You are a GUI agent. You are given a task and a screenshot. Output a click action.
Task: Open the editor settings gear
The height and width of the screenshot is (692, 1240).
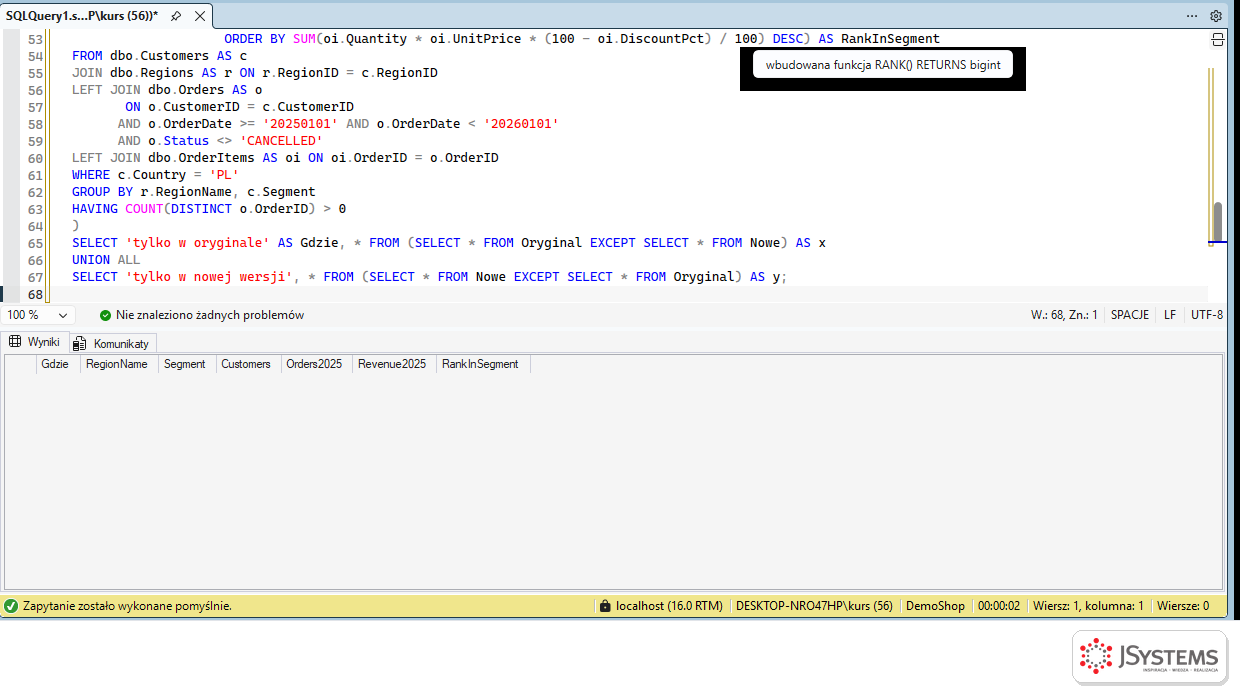[x=1216, y=16]
